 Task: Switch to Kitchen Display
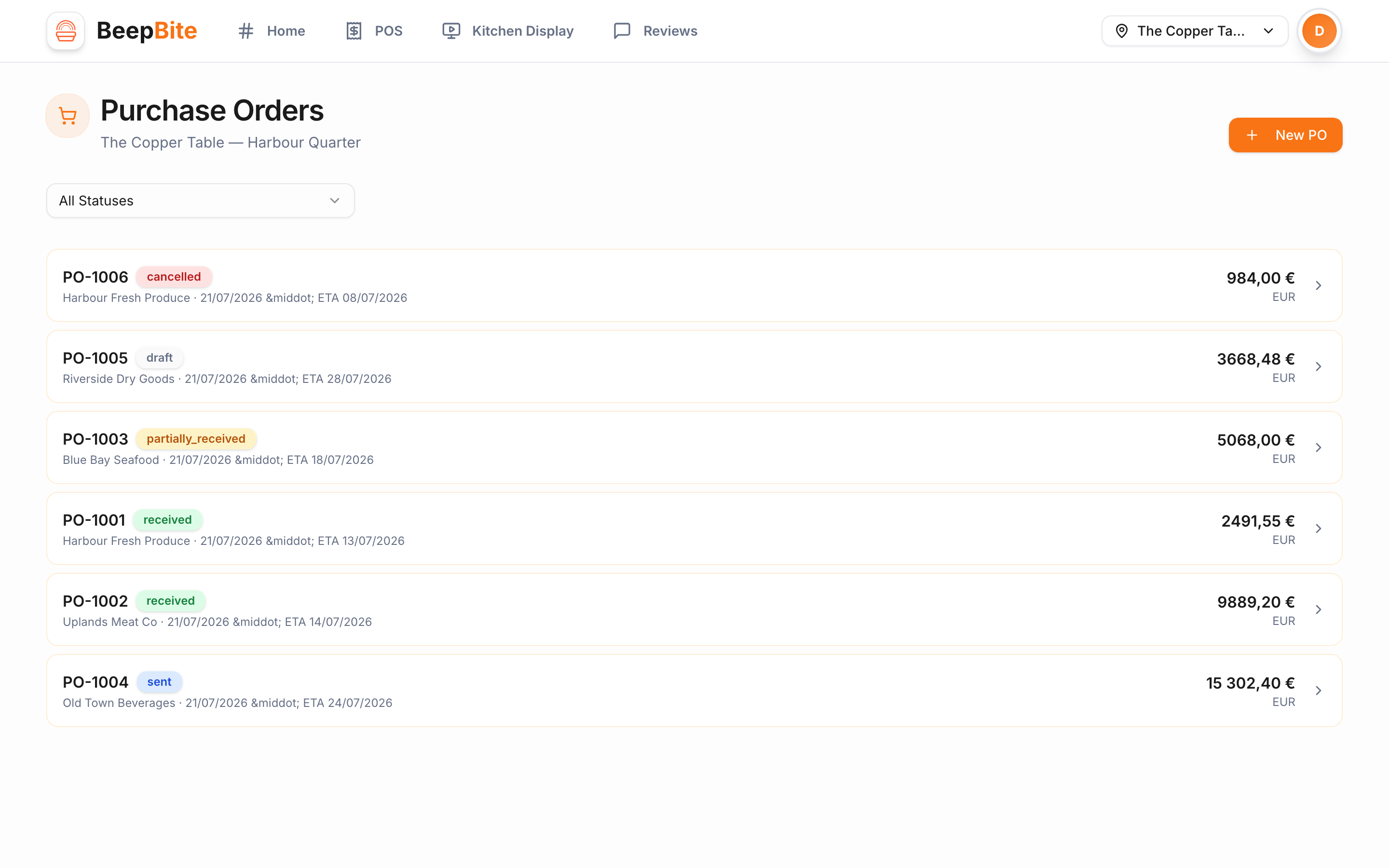[508, 31]
